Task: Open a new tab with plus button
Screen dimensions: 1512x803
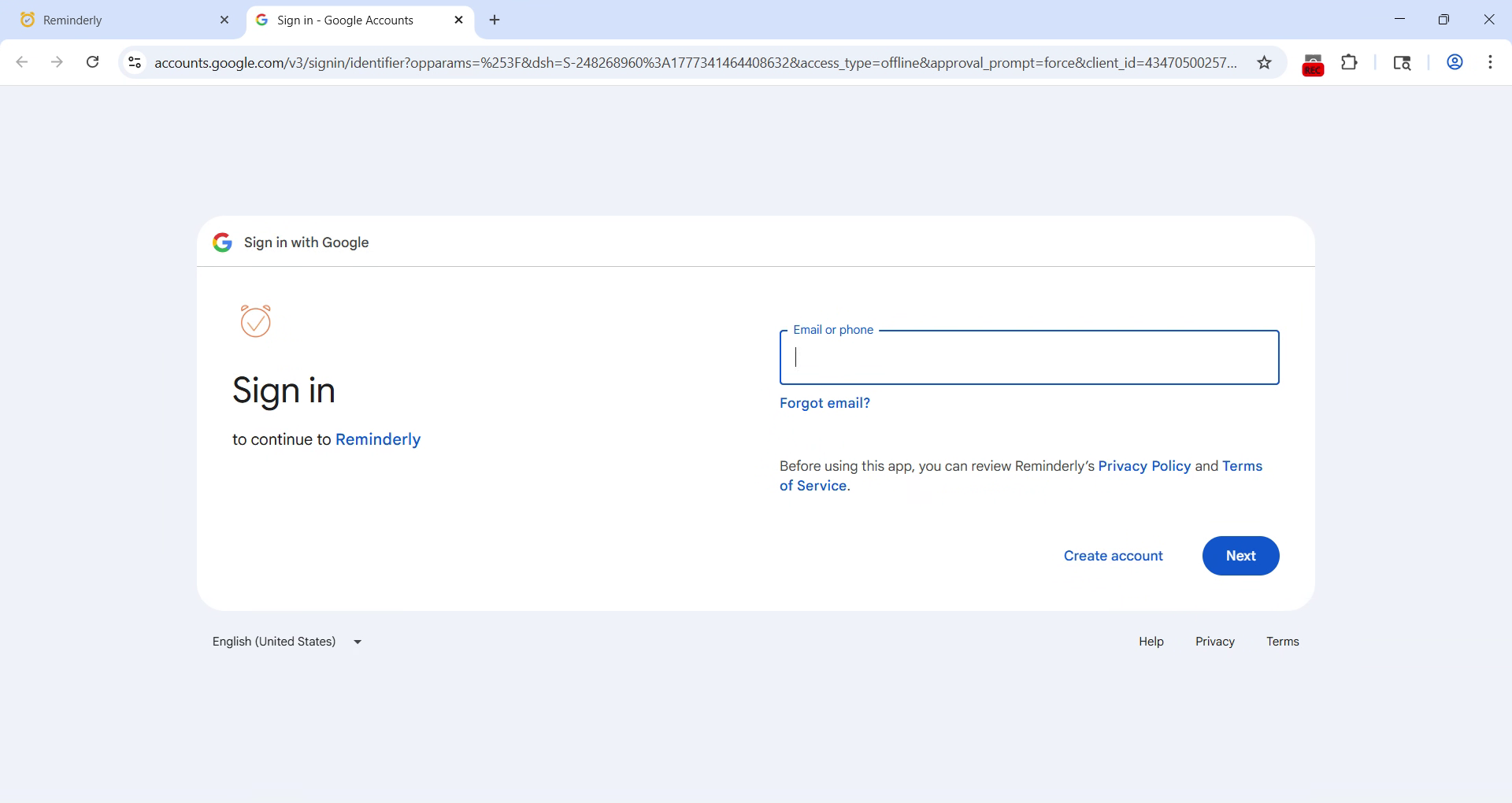Action: 495,20
